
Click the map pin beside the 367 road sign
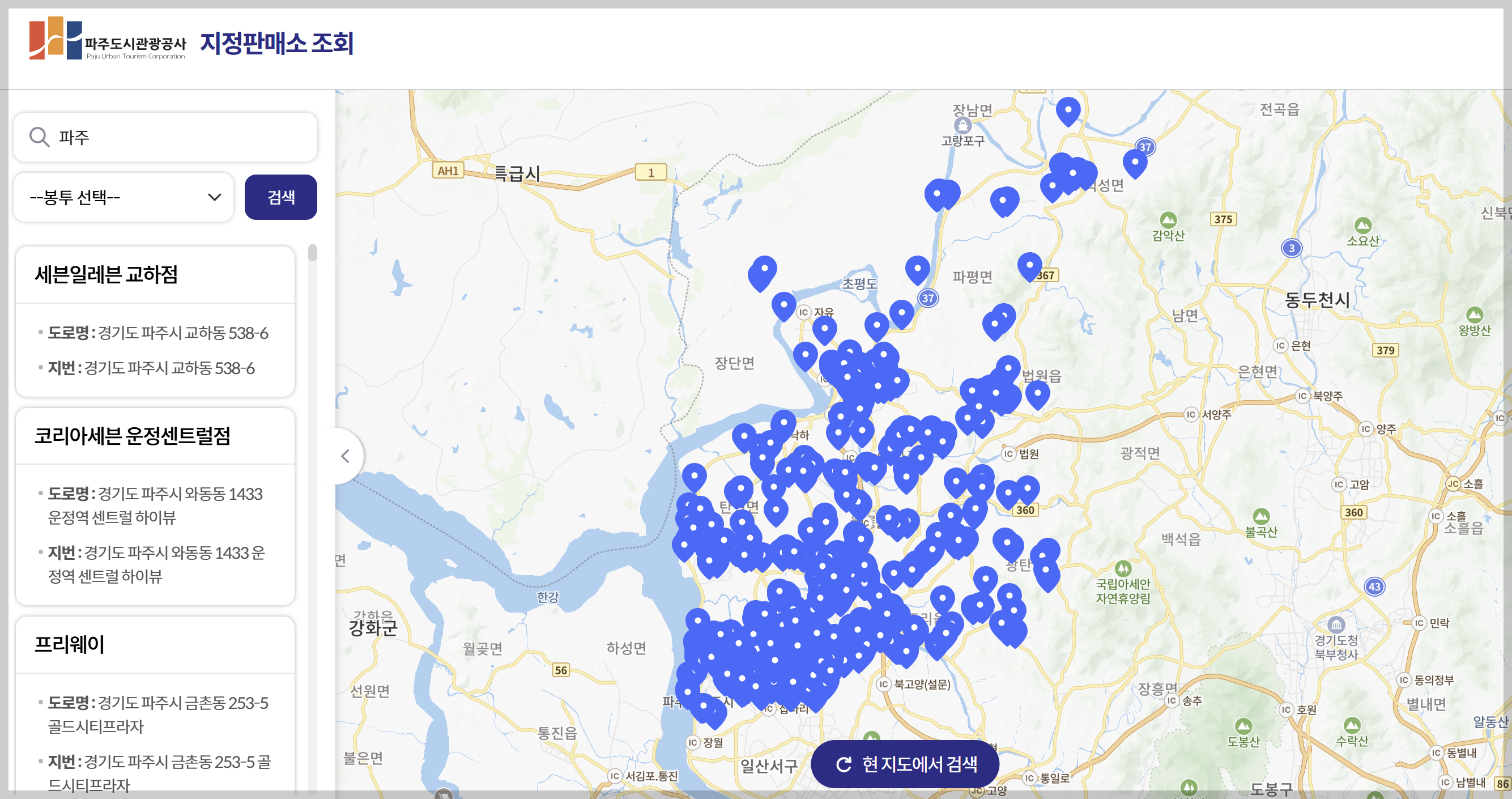tap(1029, 265)
